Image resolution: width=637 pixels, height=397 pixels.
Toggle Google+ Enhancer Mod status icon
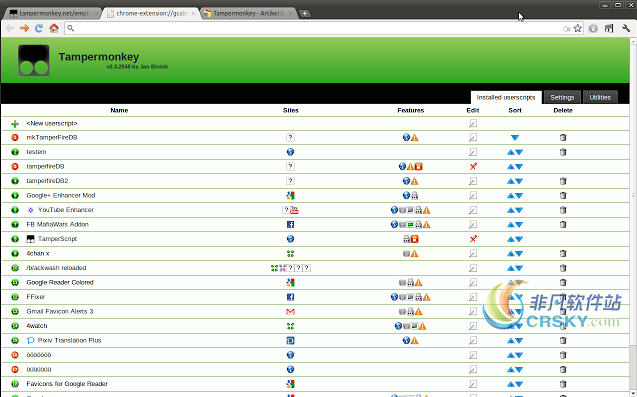point(15,195)
